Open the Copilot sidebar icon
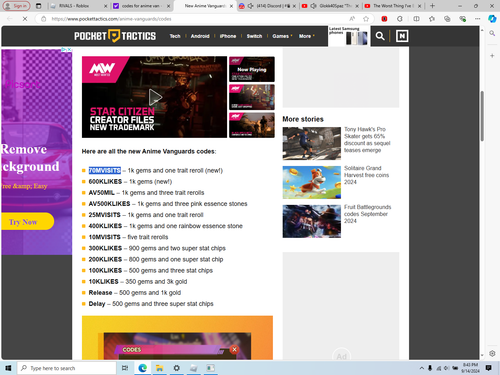 (x=492, y=19)
